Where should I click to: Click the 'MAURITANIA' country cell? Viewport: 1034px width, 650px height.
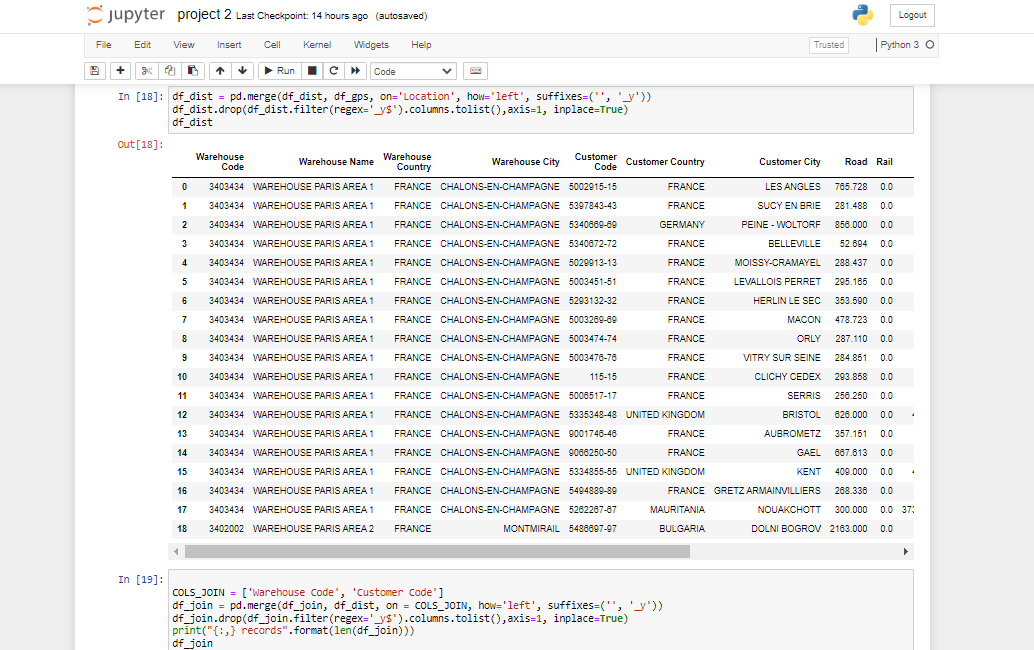[677, 510]
